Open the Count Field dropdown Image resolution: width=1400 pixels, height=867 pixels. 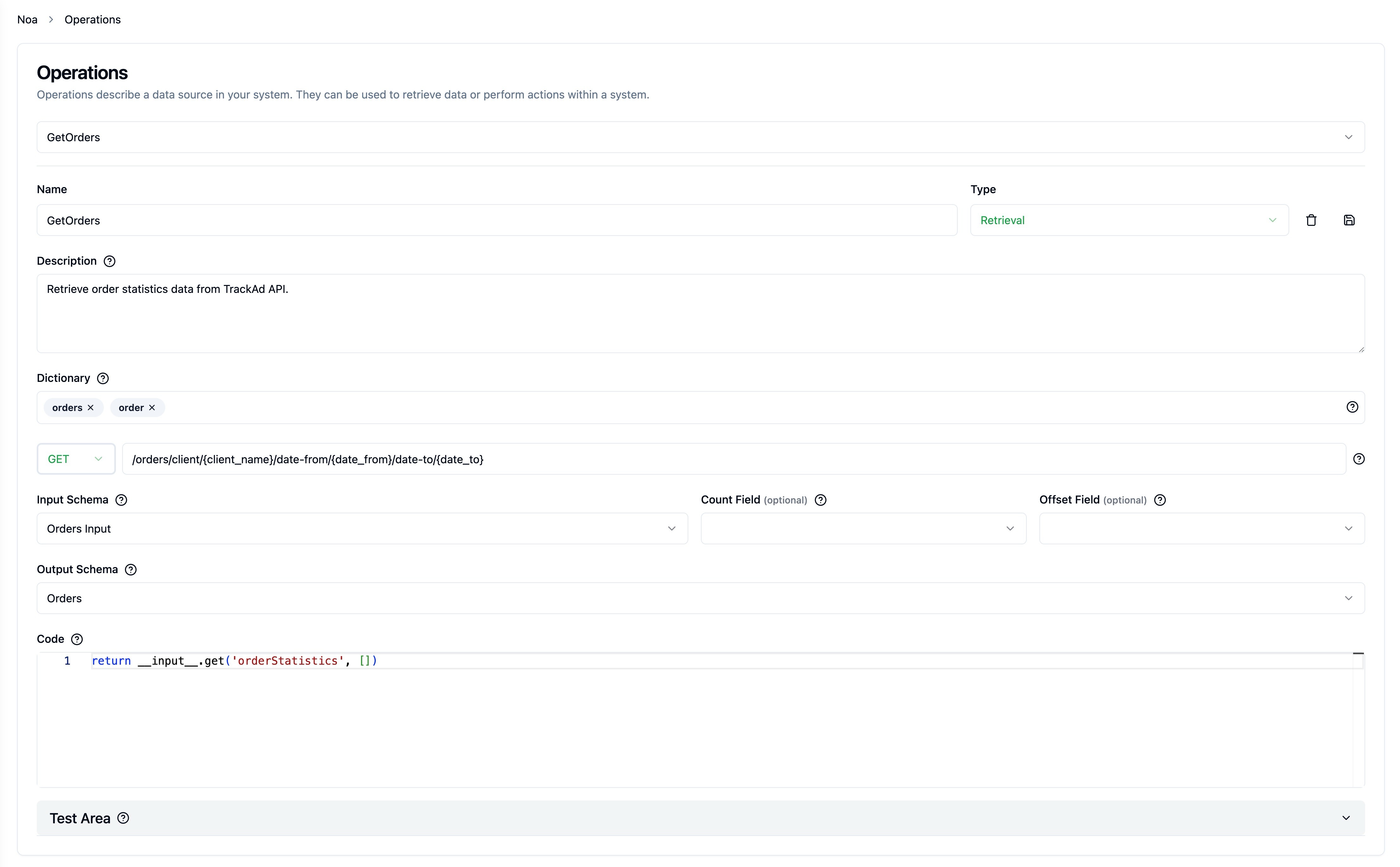[x=863, y=529]
